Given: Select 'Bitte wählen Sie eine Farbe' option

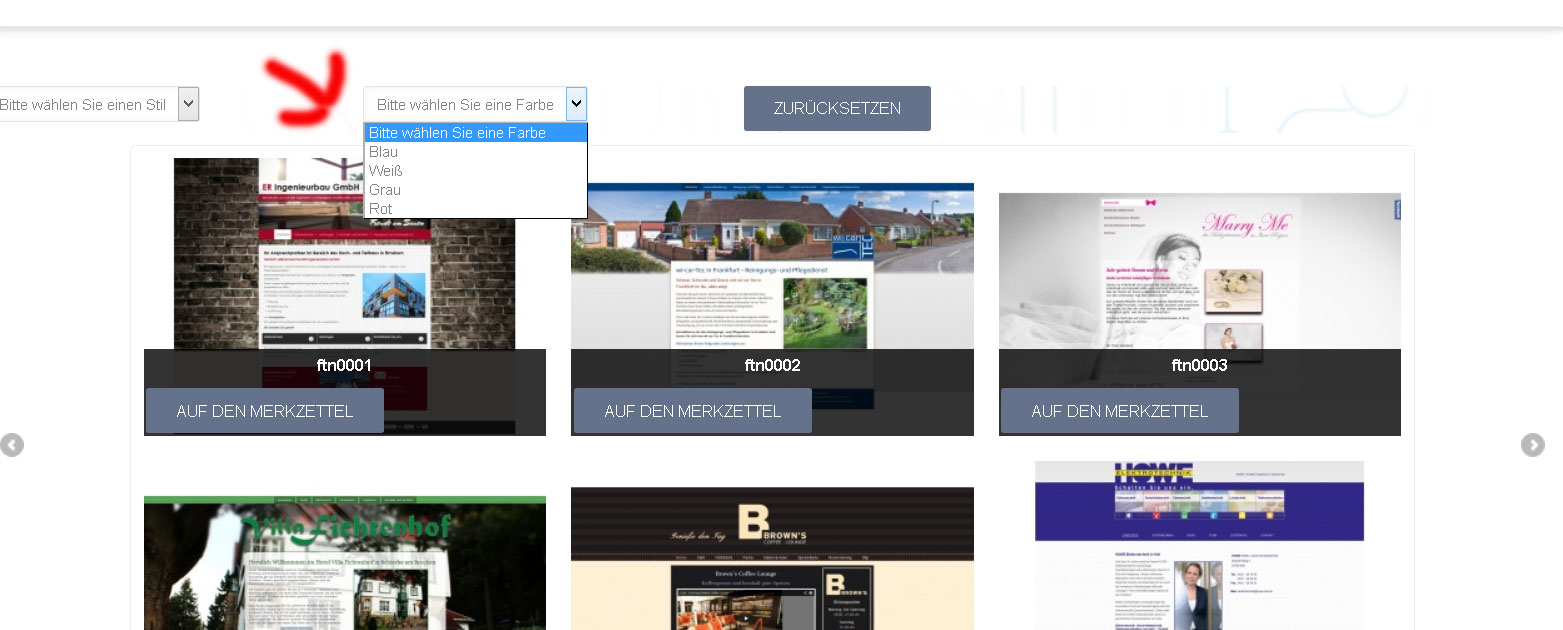Looking at the screenshot, I should tap(476, 133).
